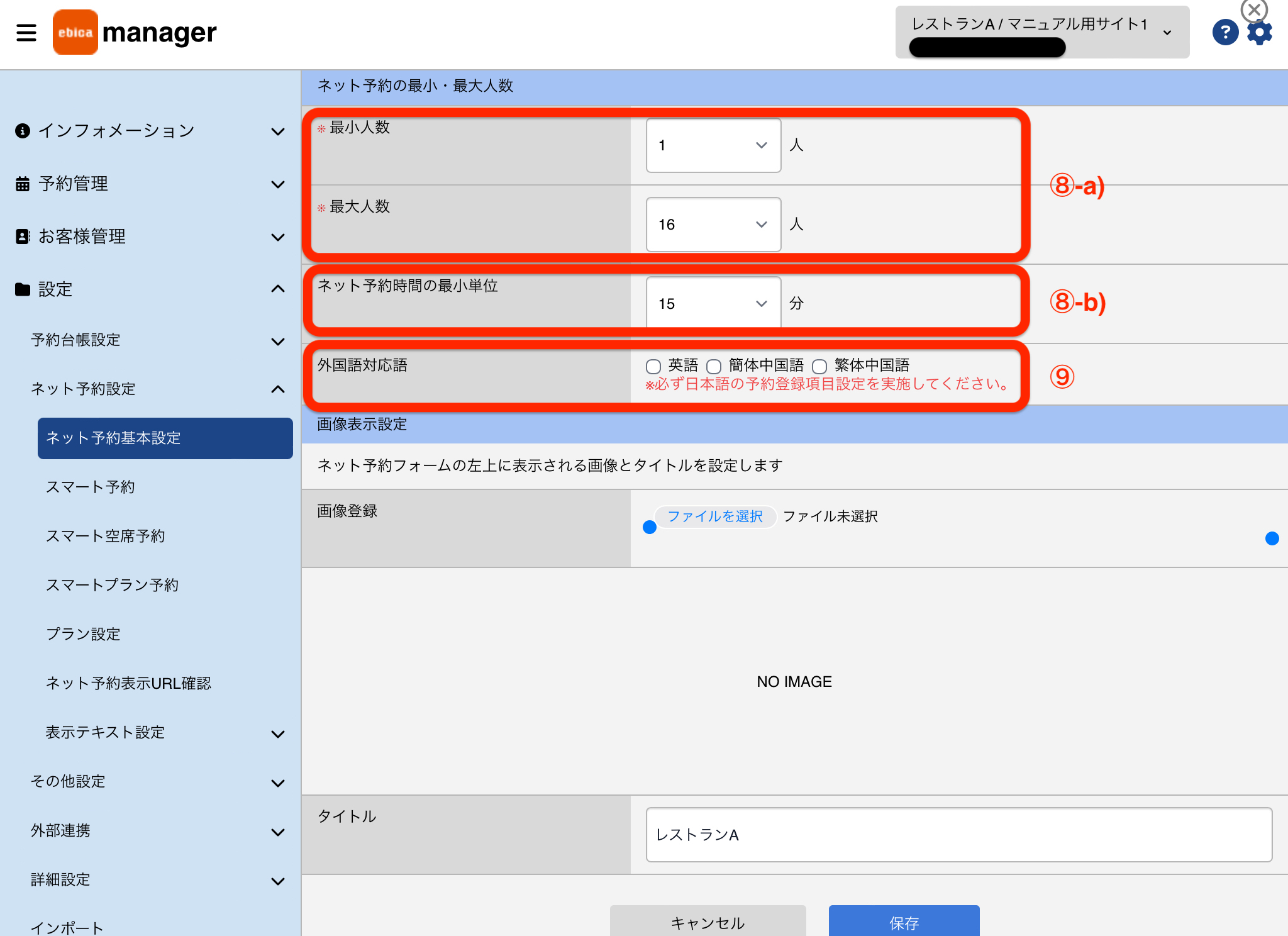Viewport: 1288px width, 936px height.
Task: Click the 外部連携 sidebar label
Action: point(60,830)
